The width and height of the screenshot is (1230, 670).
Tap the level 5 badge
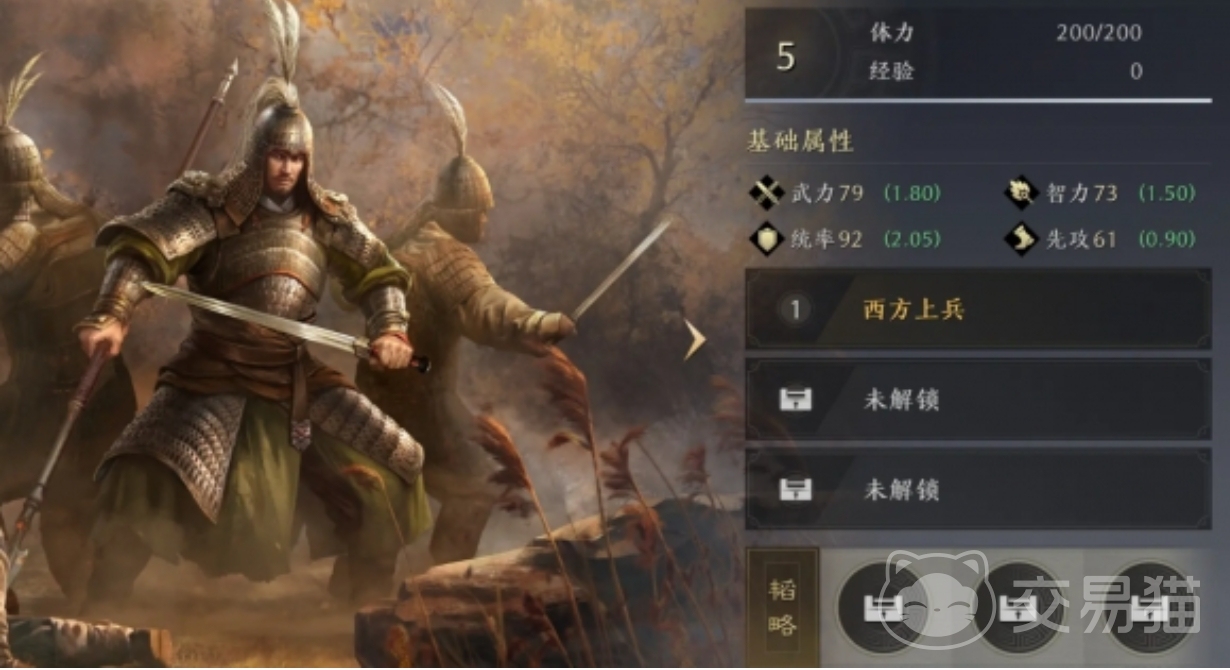tap(786, 57)
